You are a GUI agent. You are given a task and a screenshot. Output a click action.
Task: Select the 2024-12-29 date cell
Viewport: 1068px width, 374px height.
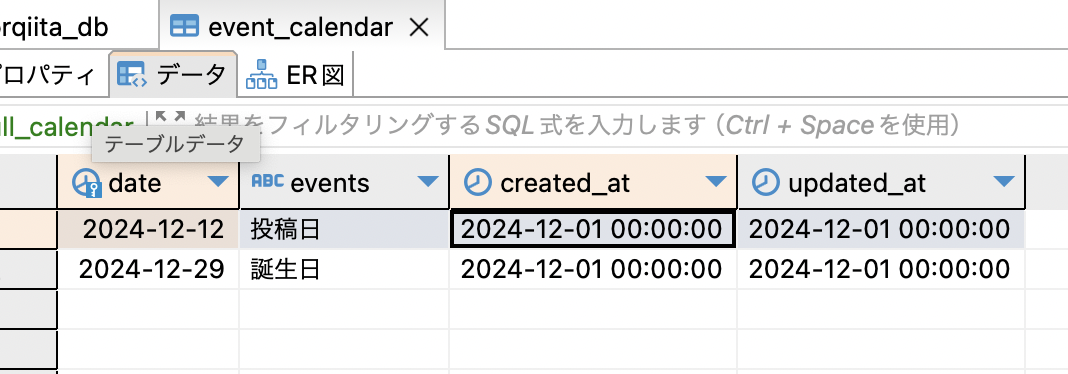[x=148, y=270]
